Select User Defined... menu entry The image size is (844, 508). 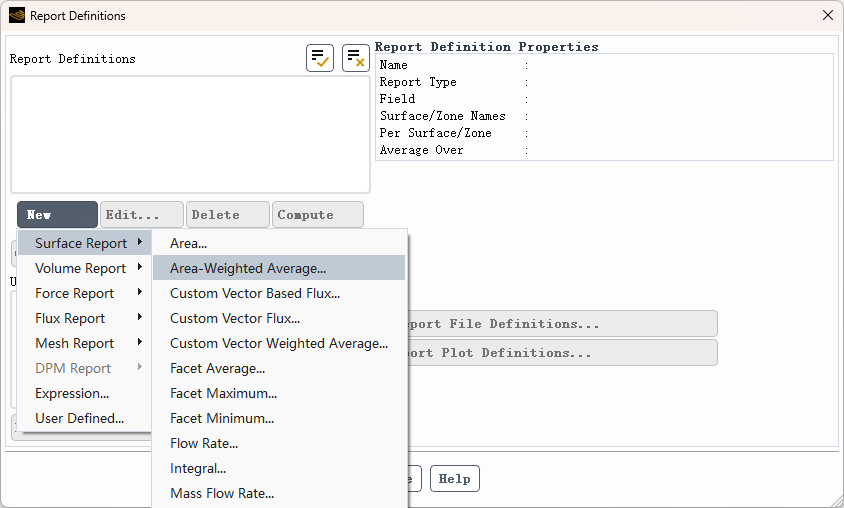tap(79, 418)
